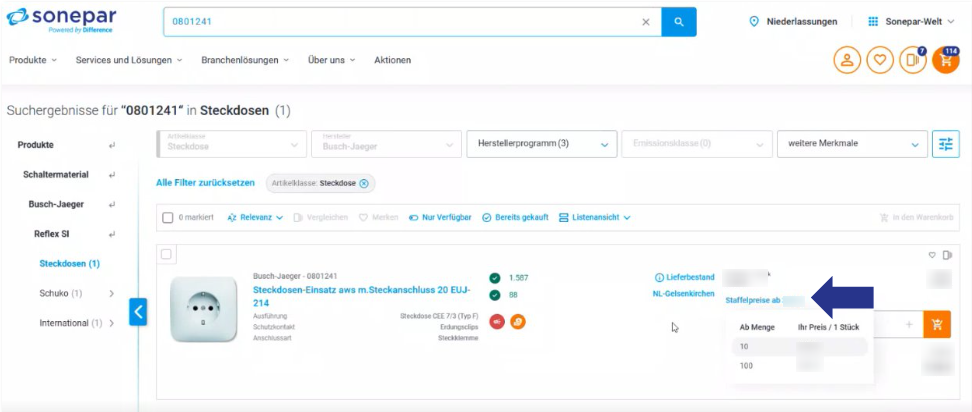Click the orange product badge icon
The height and width of the screenshot is (412, 972).
coord(518,322)
